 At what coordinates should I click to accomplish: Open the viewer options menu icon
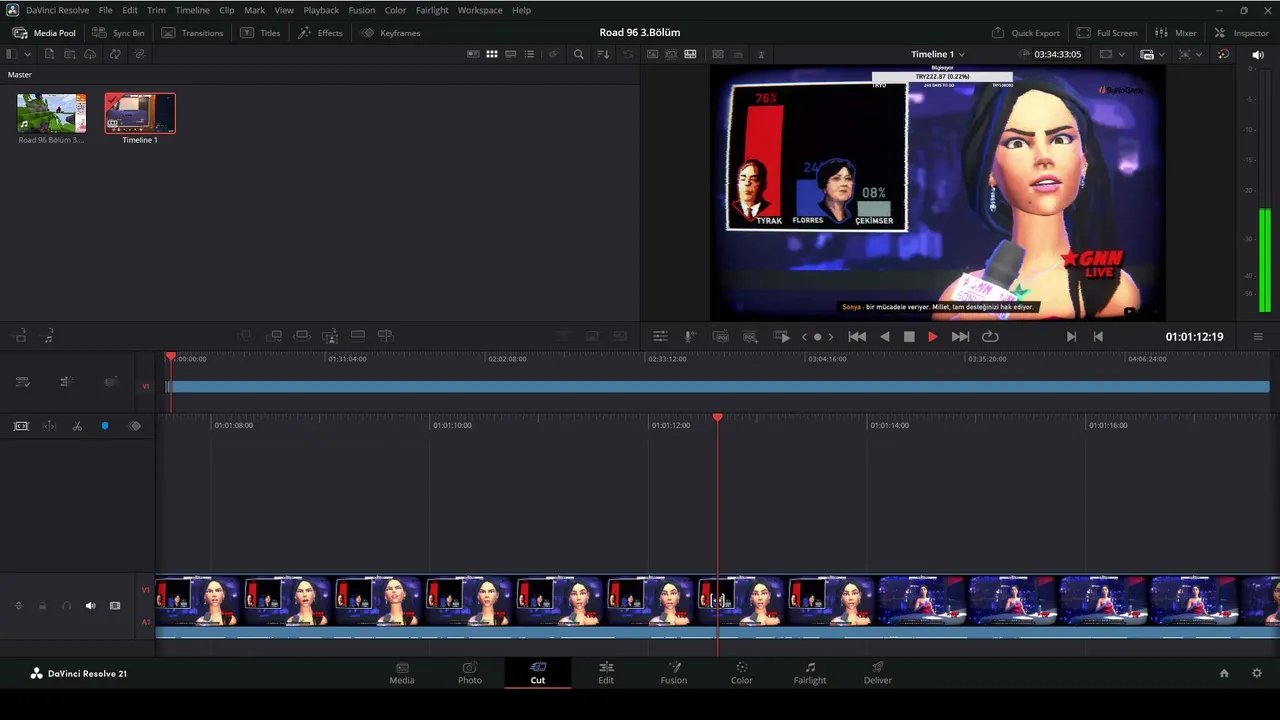(1258, 337)
